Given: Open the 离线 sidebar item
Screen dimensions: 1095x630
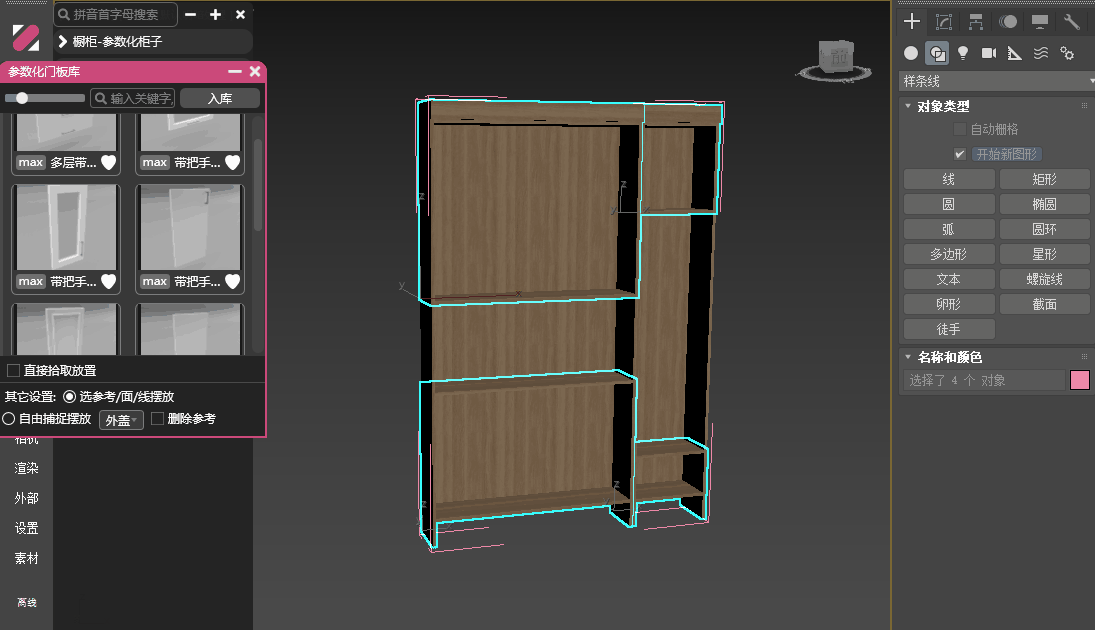Looking at the screenshot, I should pos(27,602).
